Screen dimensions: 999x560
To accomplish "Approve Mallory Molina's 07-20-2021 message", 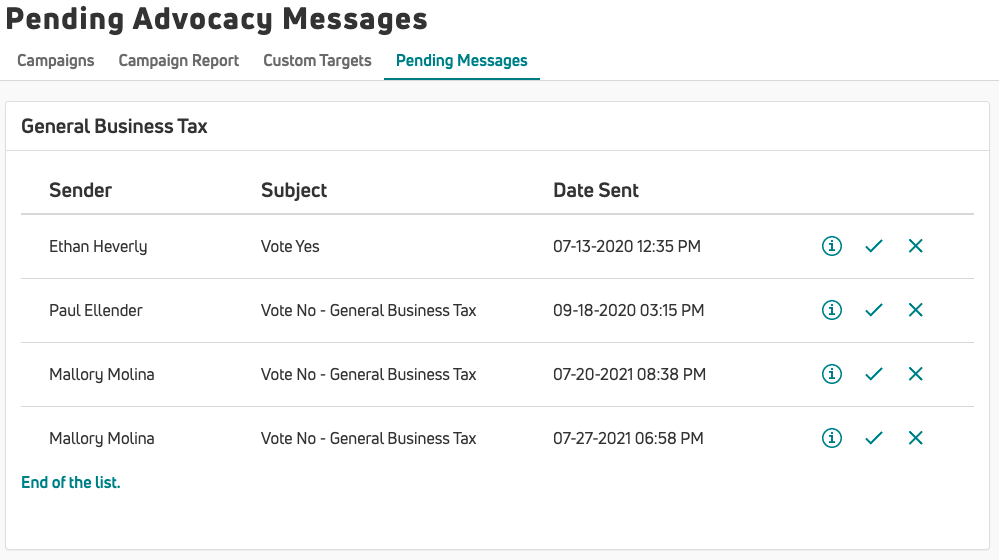I will pos(874,374).
